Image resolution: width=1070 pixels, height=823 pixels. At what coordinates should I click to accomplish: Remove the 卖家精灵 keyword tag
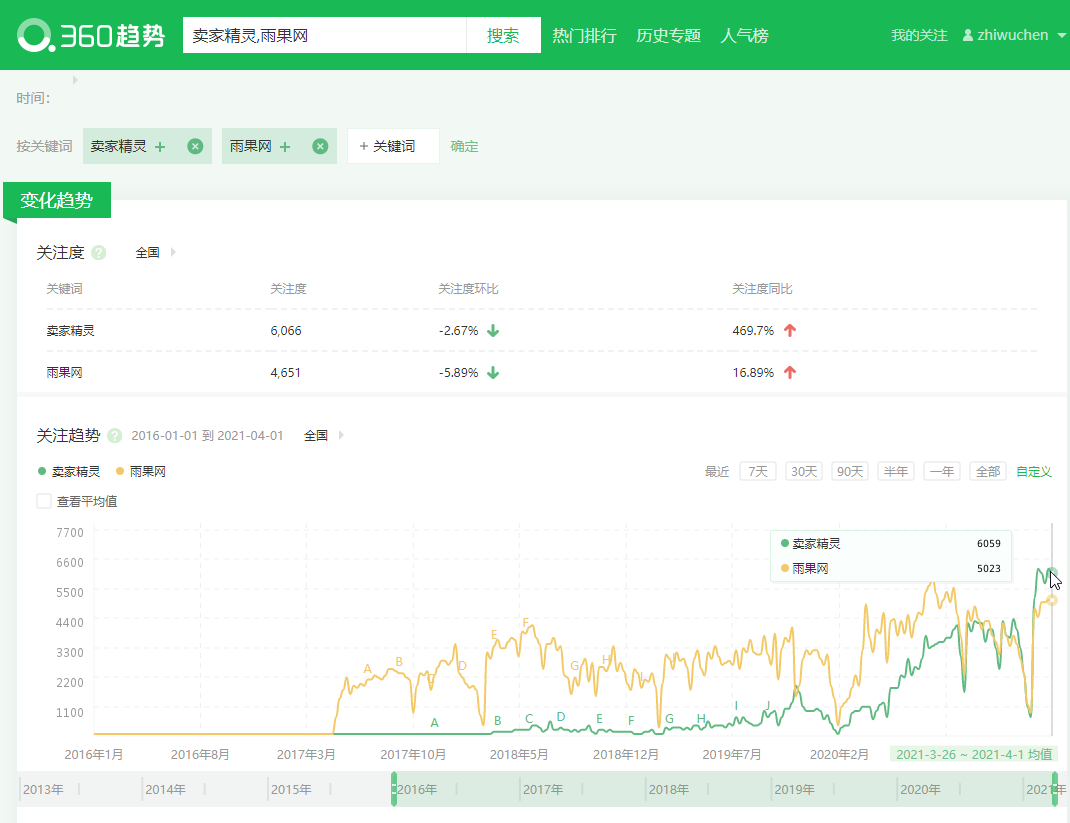pos(195,146)
